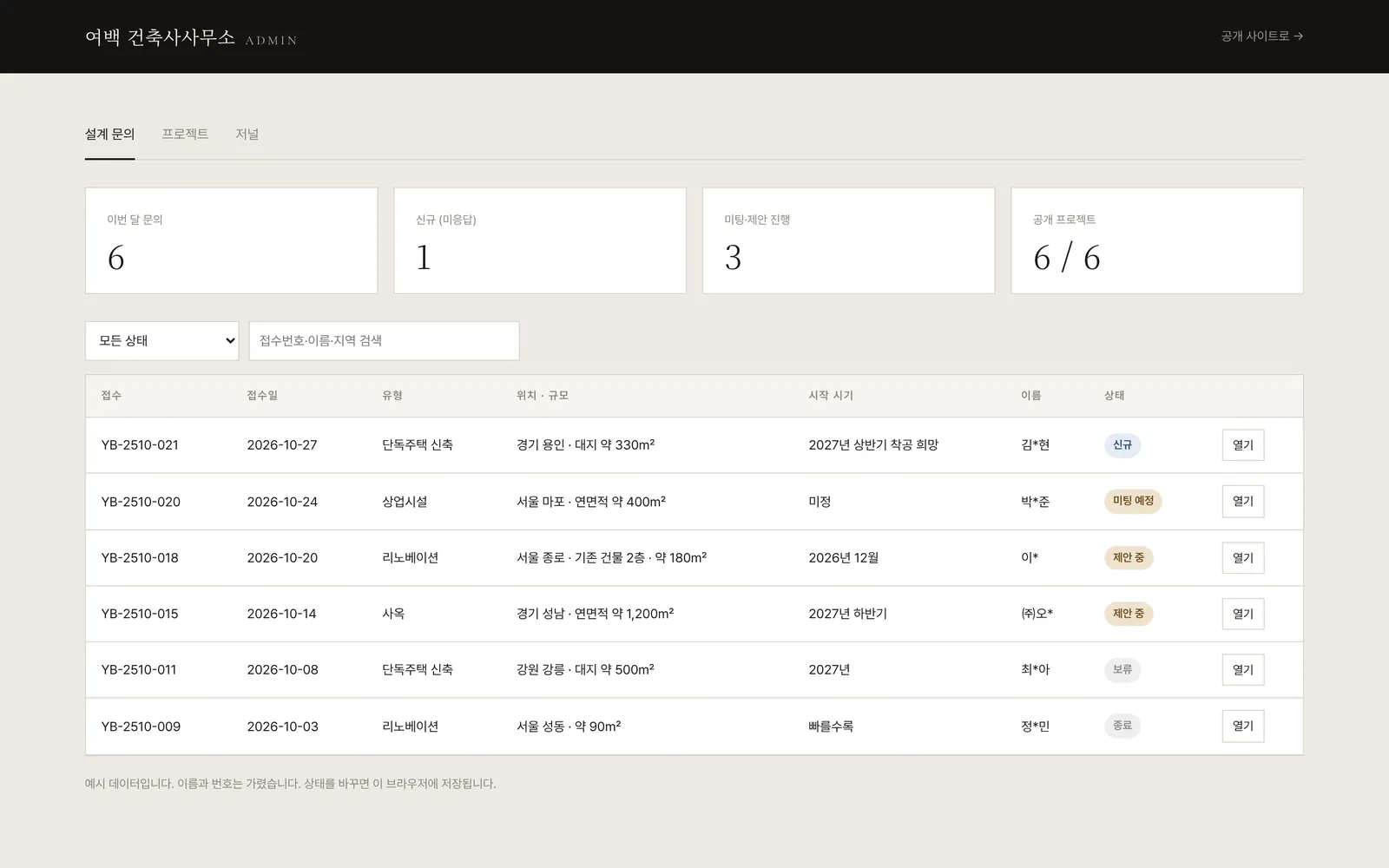Switch to the 프로젝트 tab
This screenshot has width=1389, height=868.
point(185,135)
